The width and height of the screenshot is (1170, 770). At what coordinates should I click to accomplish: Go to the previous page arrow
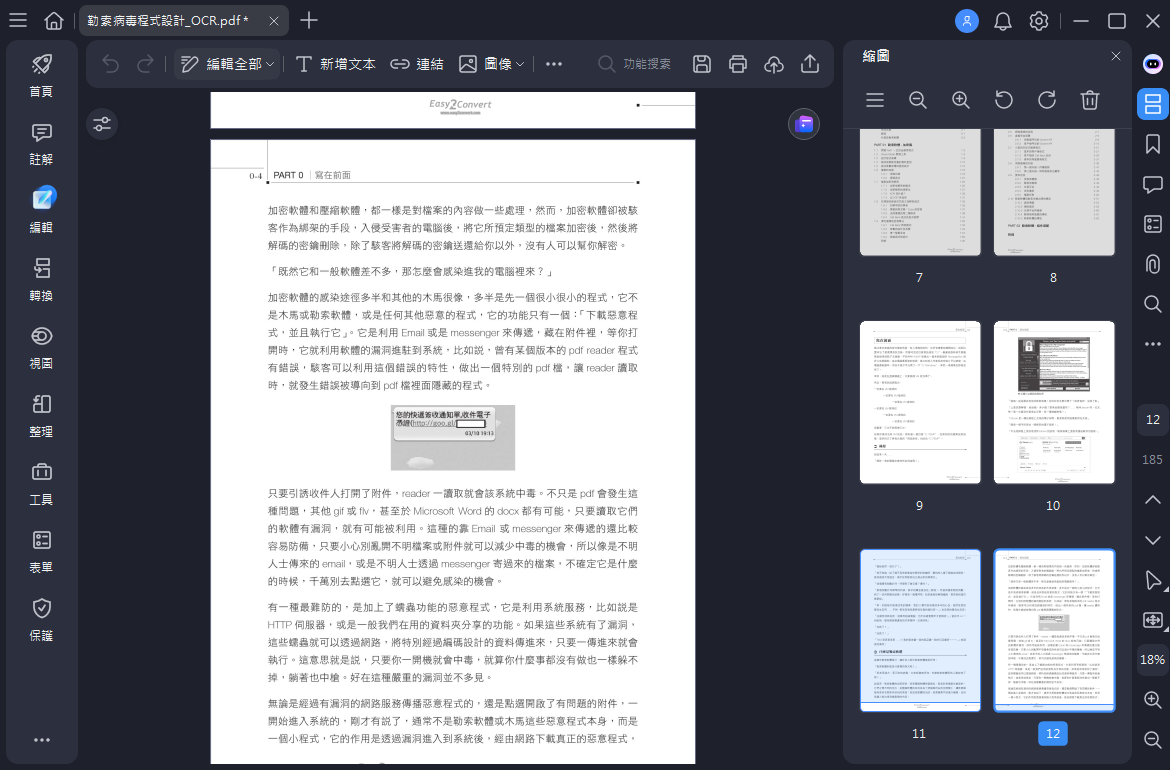(x=1153, y=500)
